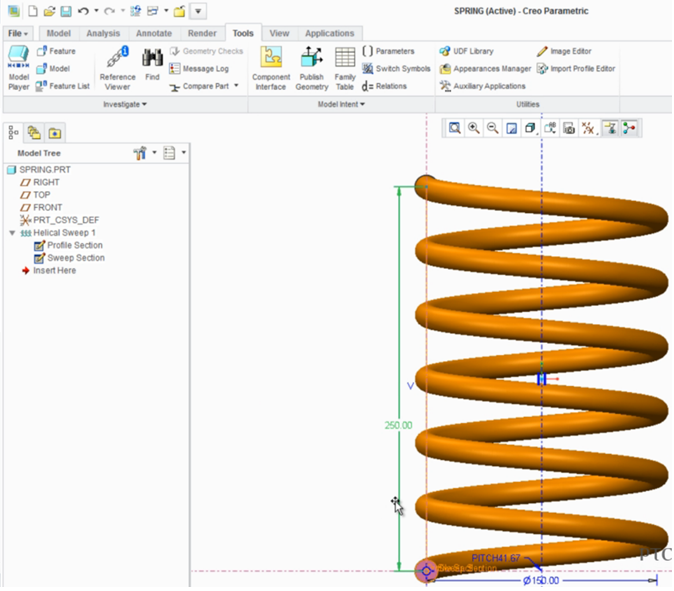Open the Windows dropdown arrow in quick access toolbar
This screenshot has width=674, height=591.
[x=166, y=11]
